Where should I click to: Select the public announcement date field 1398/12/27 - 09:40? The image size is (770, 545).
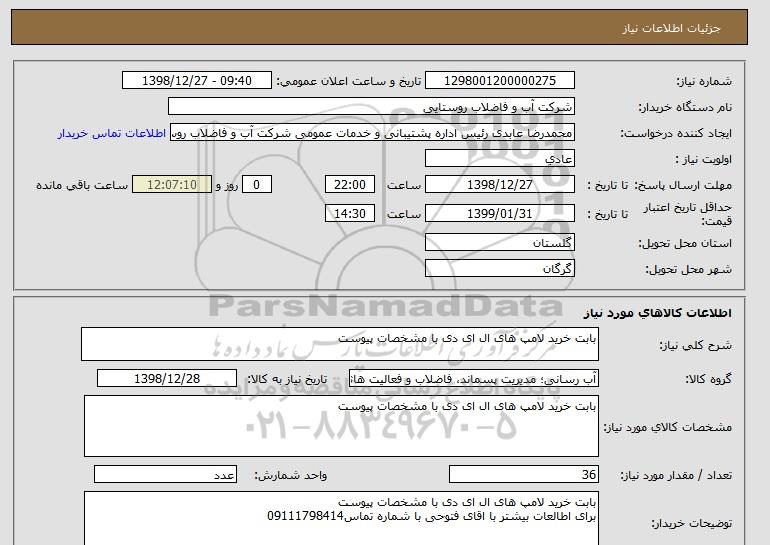(196, 81)
